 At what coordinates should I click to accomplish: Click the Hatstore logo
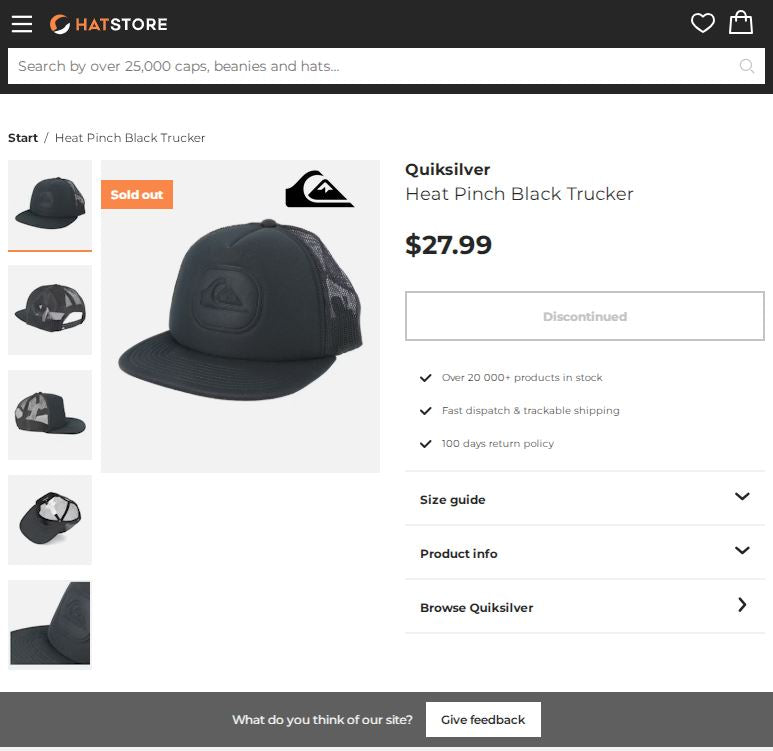pyautogui.click(x=109, y=24)
